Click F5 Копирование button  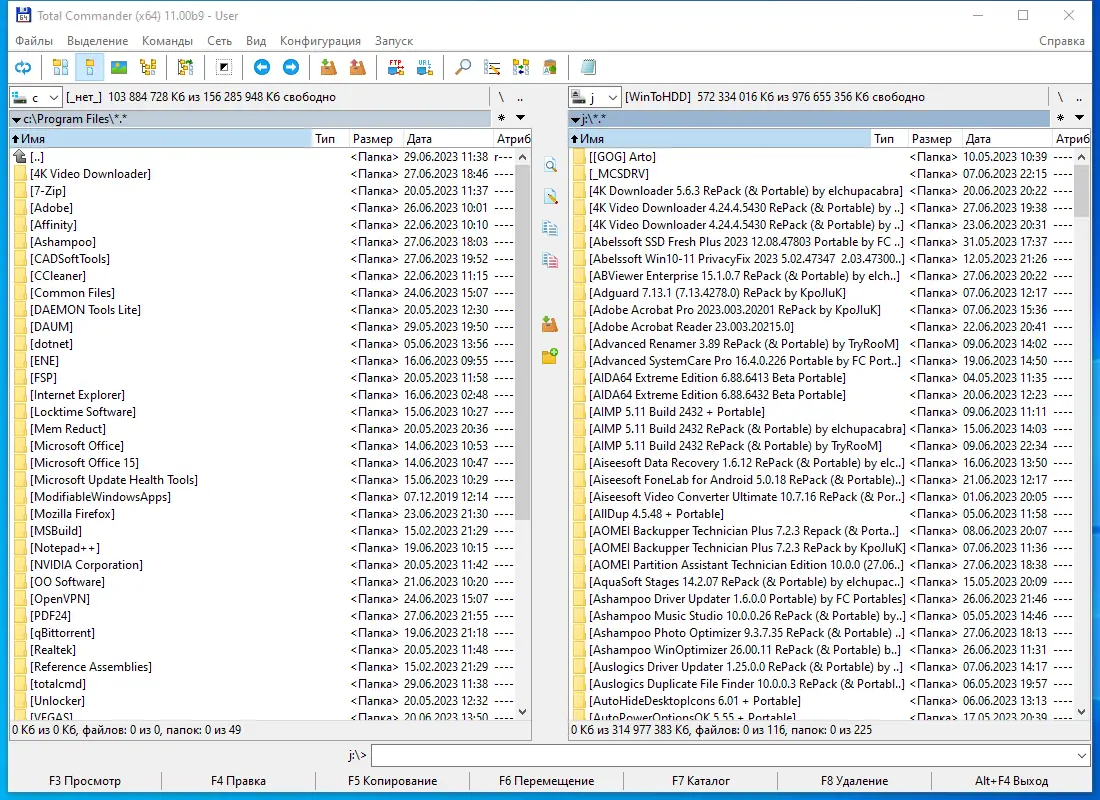[393, 780]
